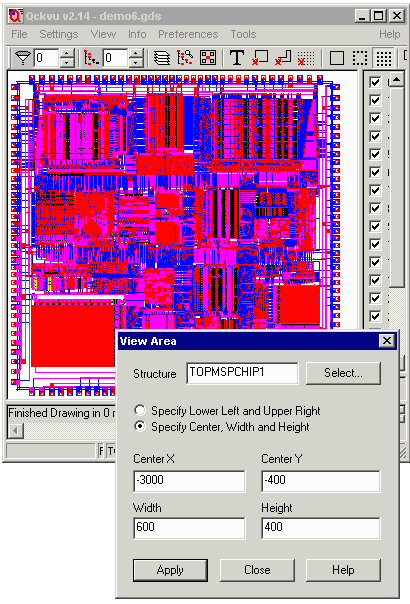Screen dimensions: 410x604
Task: Maximize the Qckvu main window
Action: [378, 16]
